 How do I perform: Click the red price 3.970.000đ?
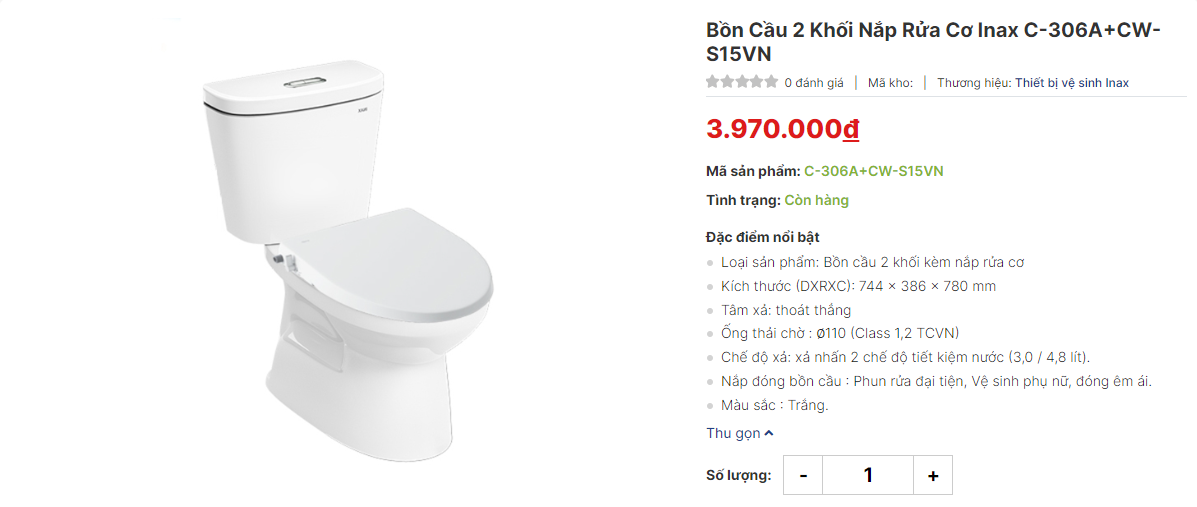pyautogui.click(x=783, y=129)
